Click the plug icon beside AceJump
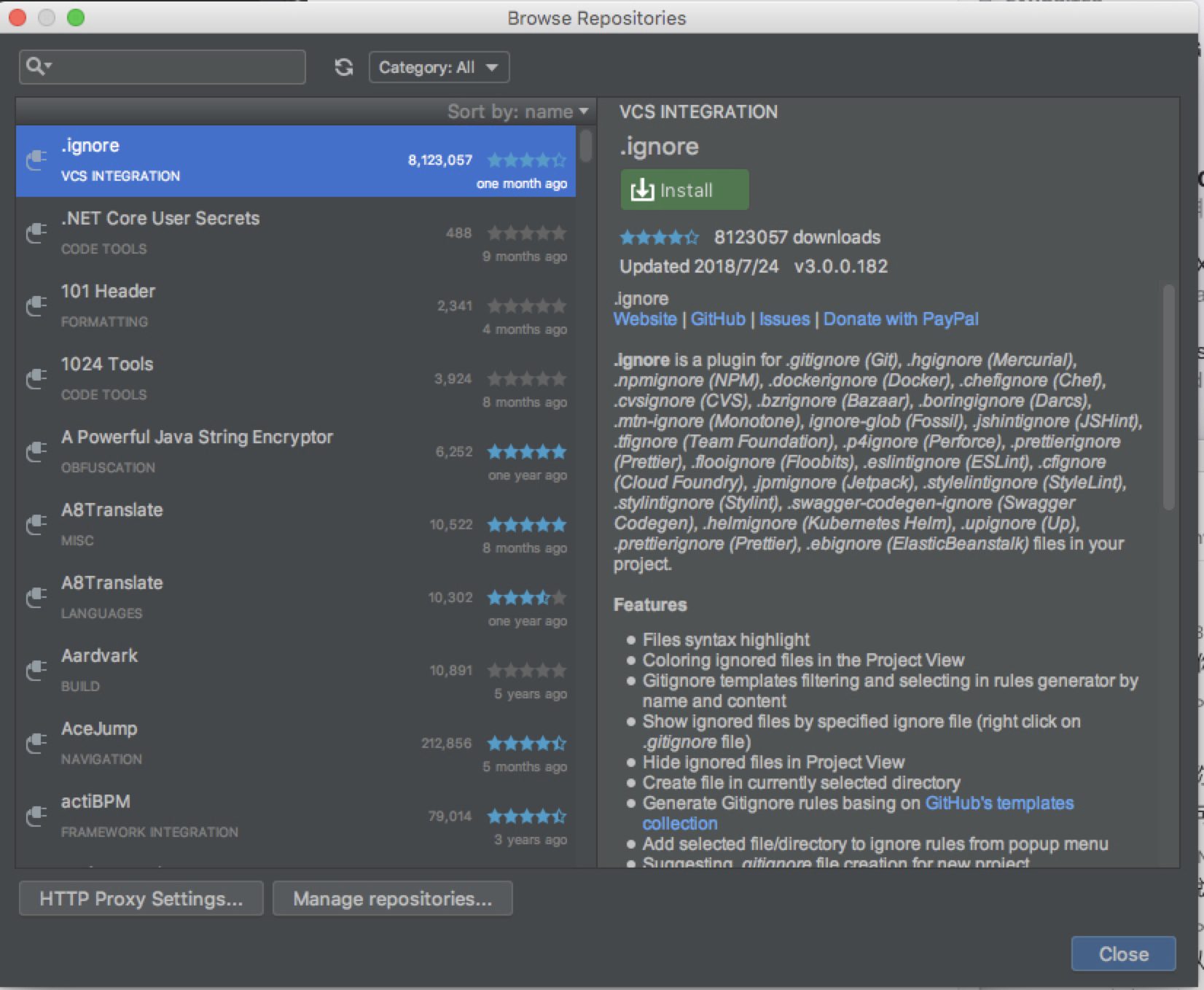Screen dimensions: 1204x990 point(36,744)
